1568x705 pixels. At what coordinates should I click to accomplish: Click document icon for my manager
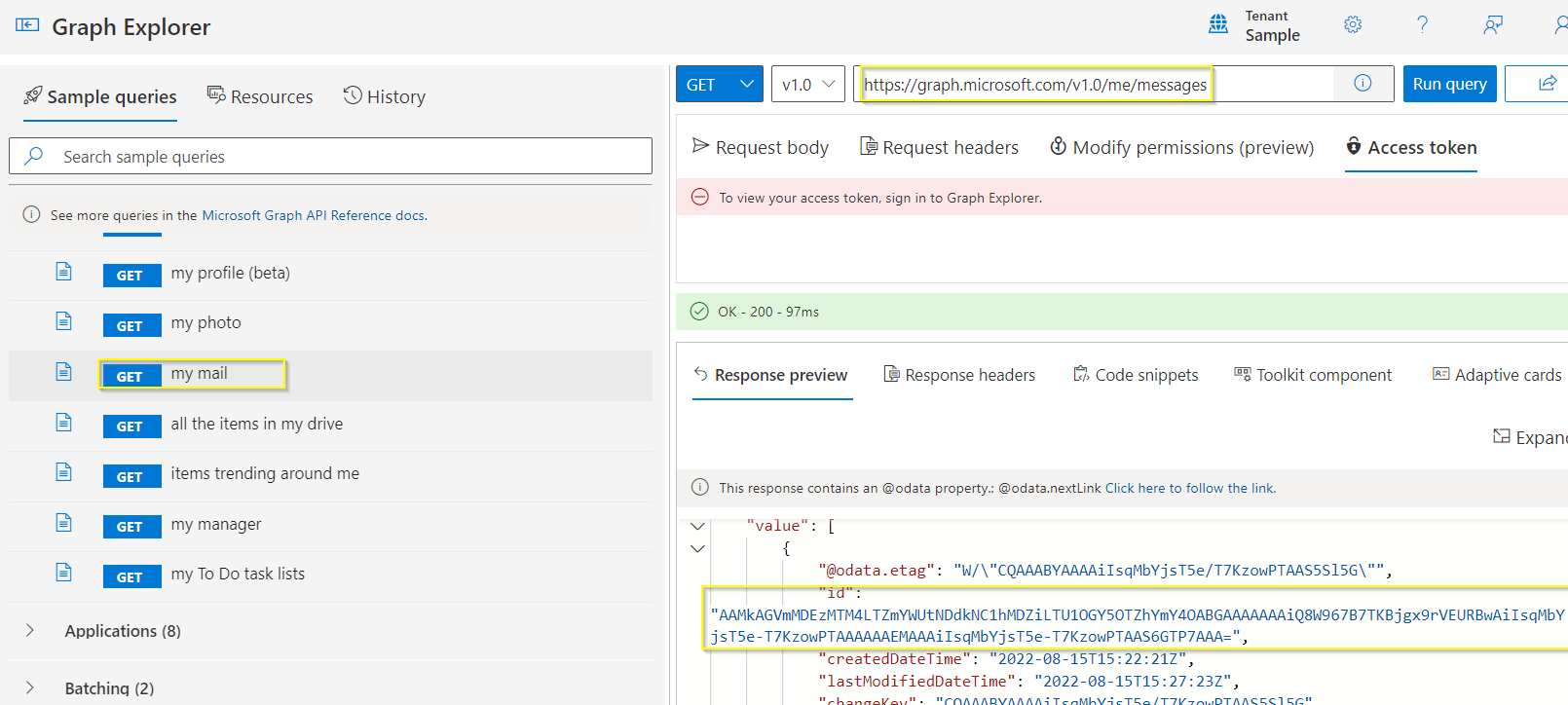[x=63, y=523]
